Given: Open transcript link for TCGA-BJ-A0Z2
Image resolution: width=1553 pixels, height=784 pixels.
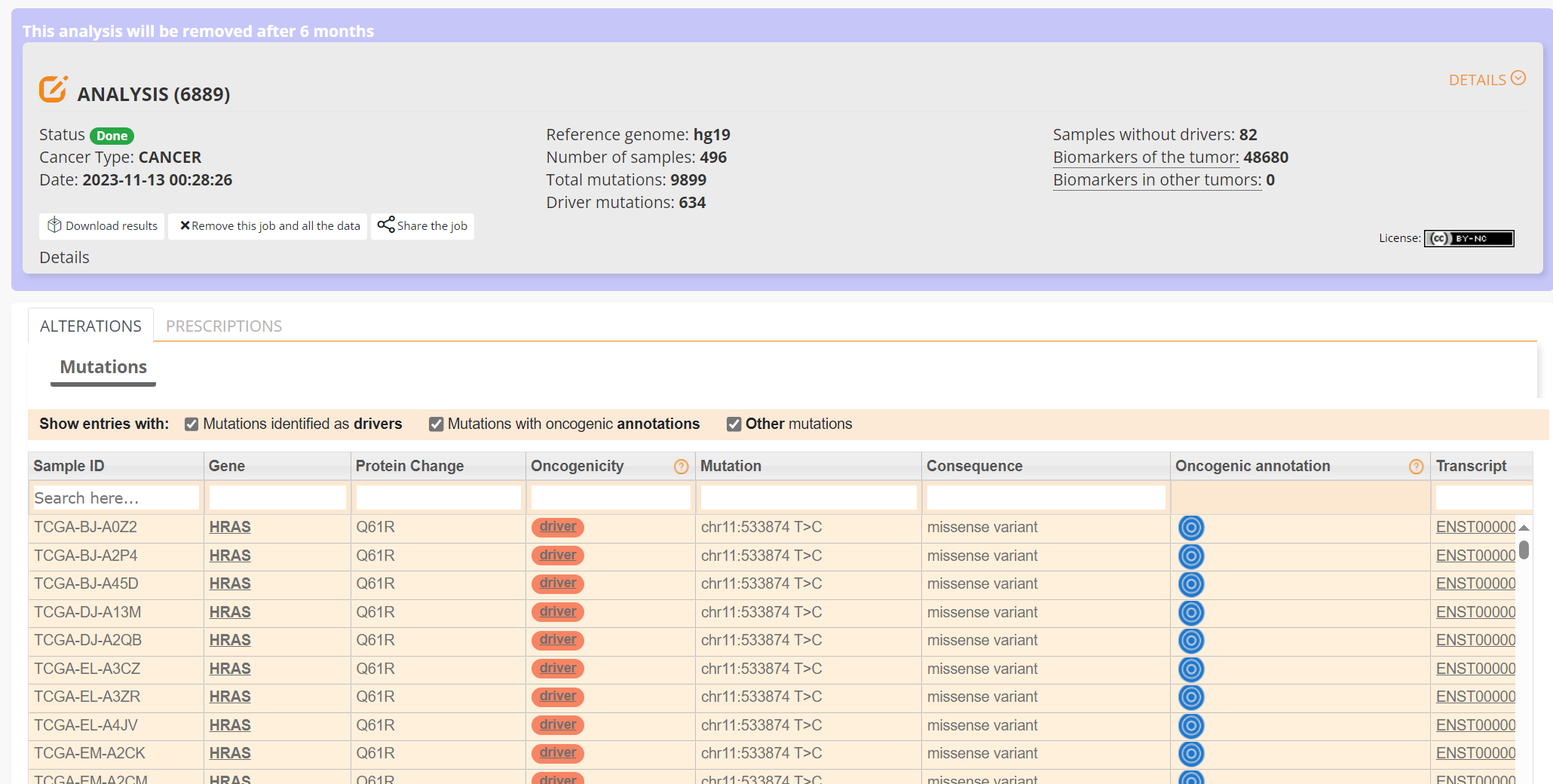Looking at the screenshot, I should (1475, 527).
